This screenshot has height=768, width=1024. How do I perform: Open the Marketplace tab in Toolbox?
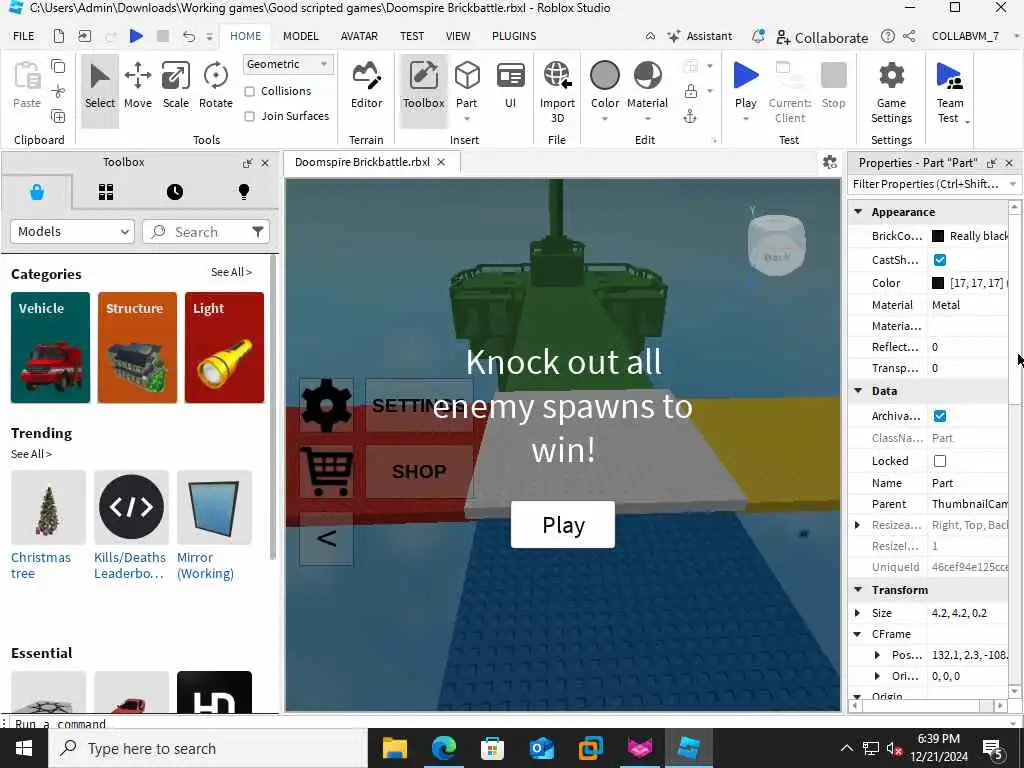[37, 192]
